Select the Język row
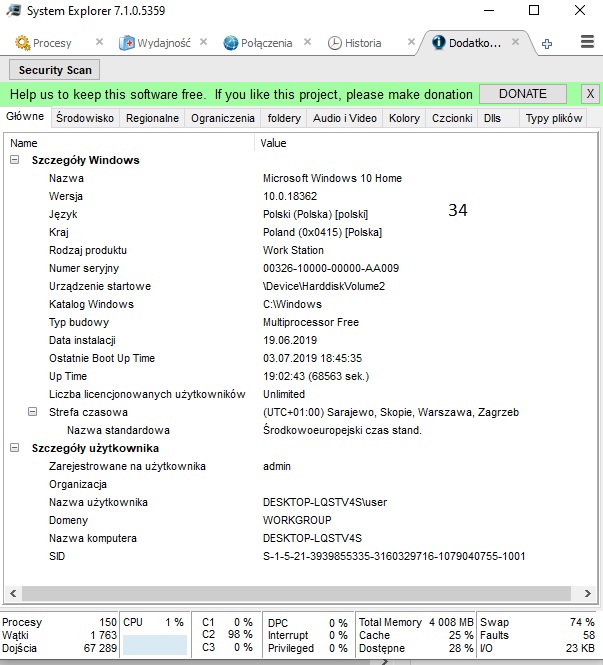 (300, 214)
